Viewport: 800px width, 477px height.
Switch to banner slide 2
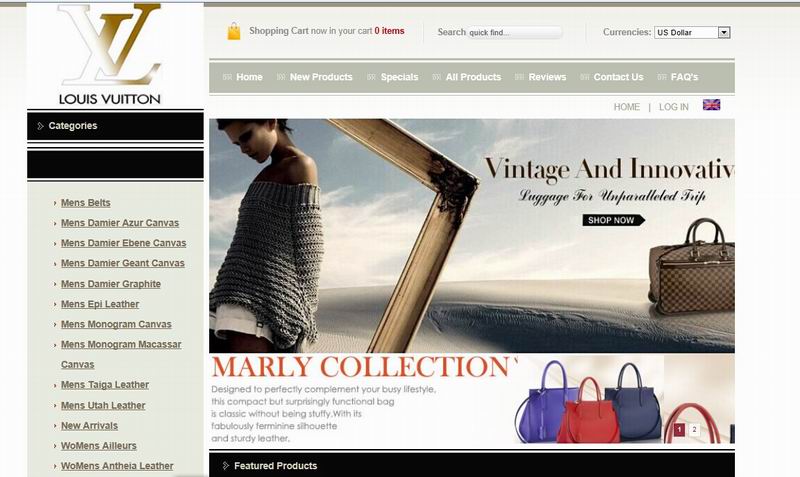coord(694,430)
